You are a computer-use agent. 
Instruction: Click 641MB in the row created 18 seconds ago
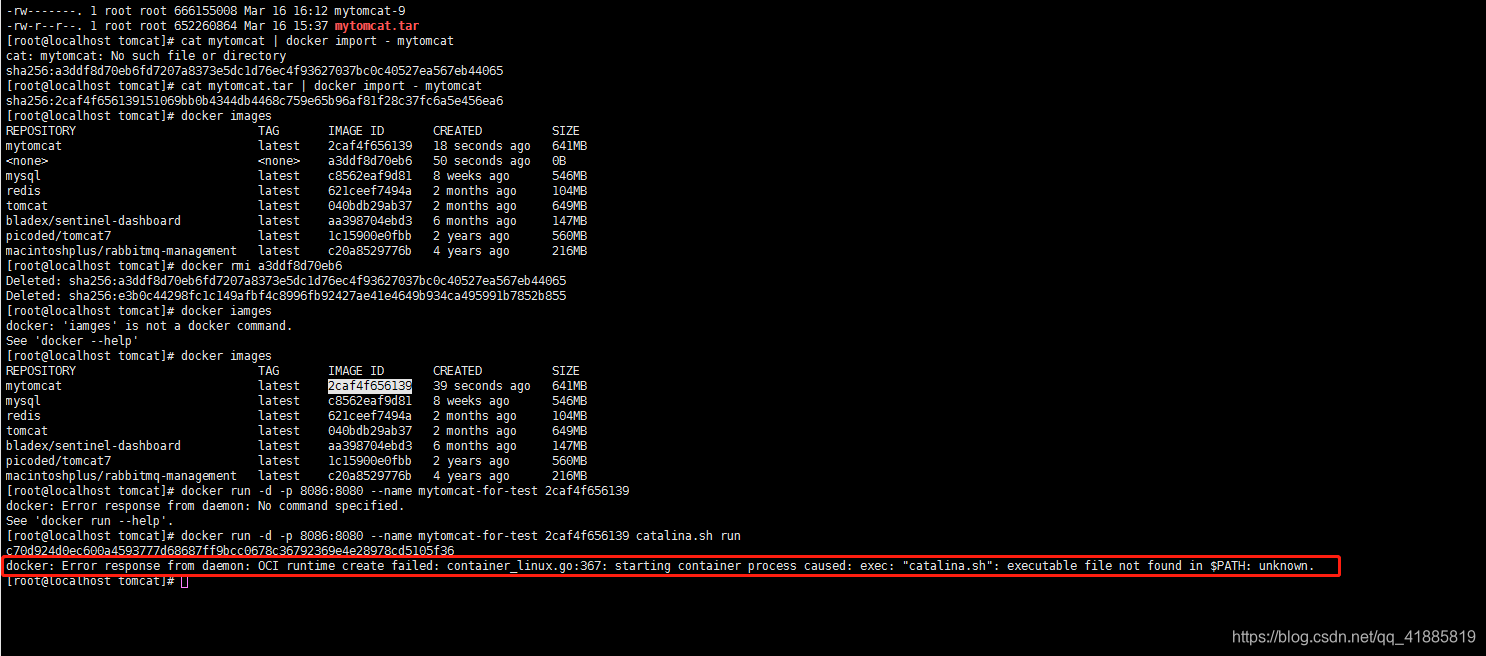click(569, 146)
